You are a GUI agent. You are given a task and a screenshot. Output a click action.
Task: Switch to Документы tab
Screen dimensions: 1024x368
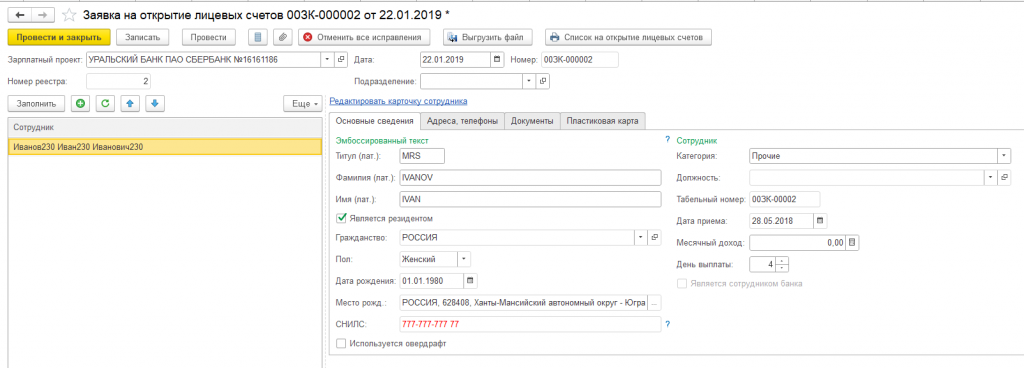532,121
